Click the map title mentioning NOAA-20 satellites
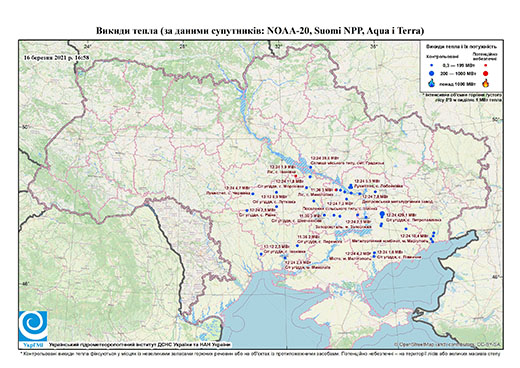The height and width of the screenshot is (368, 520). click(x=260, y=31)
